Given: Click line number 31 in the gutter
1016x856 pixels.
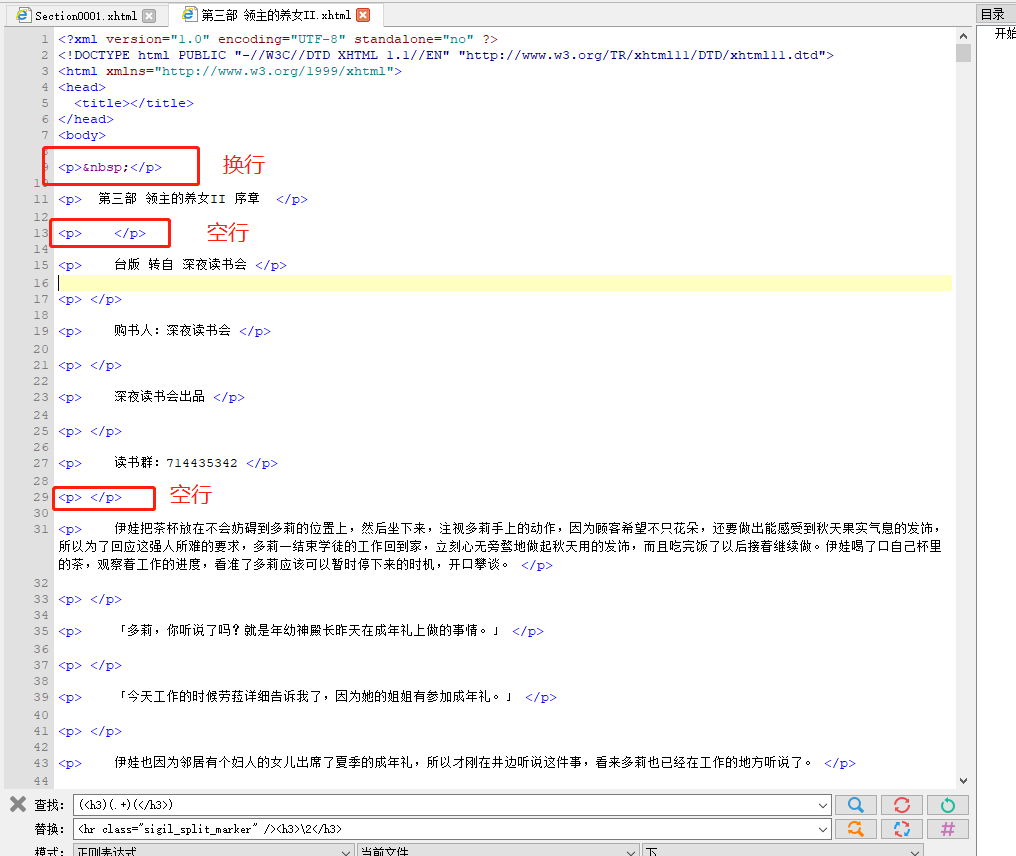Looking at the screenshot, I should click(41, 529).
